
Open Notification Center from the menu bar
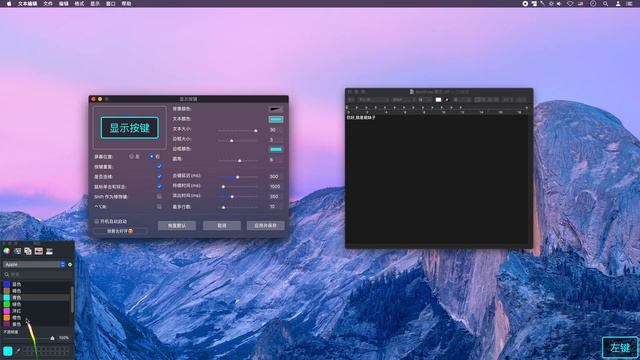(x=629, y=3)
